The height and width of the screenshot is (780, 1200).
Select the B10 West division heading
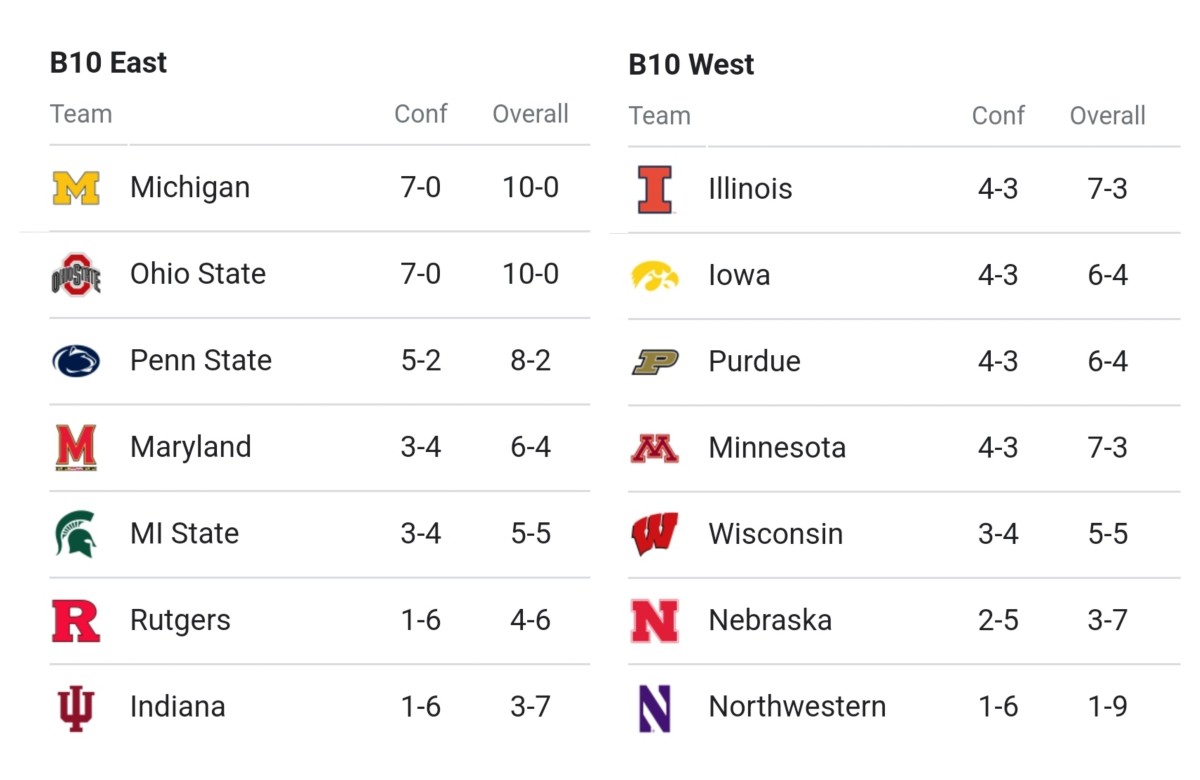point(691,65)
